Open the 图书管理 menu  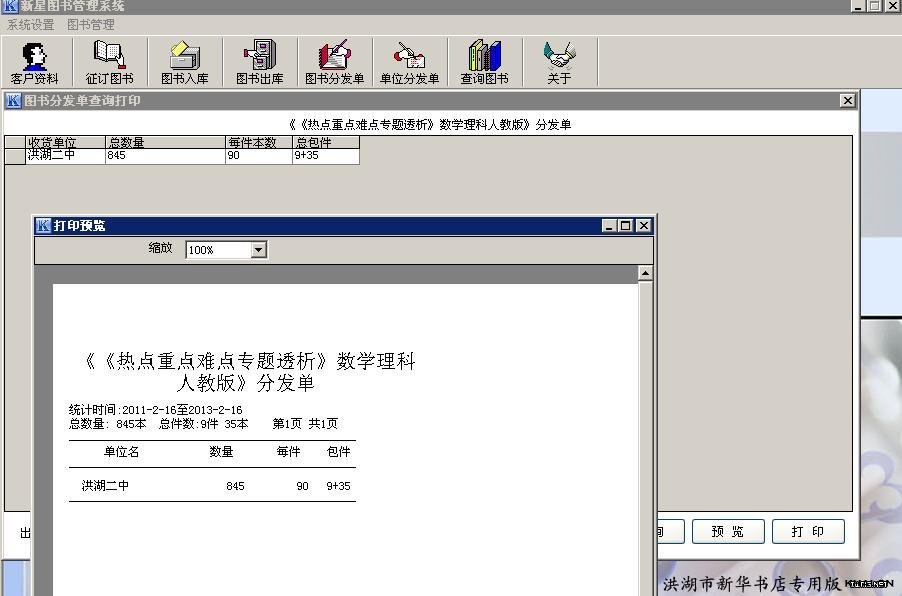91,24
